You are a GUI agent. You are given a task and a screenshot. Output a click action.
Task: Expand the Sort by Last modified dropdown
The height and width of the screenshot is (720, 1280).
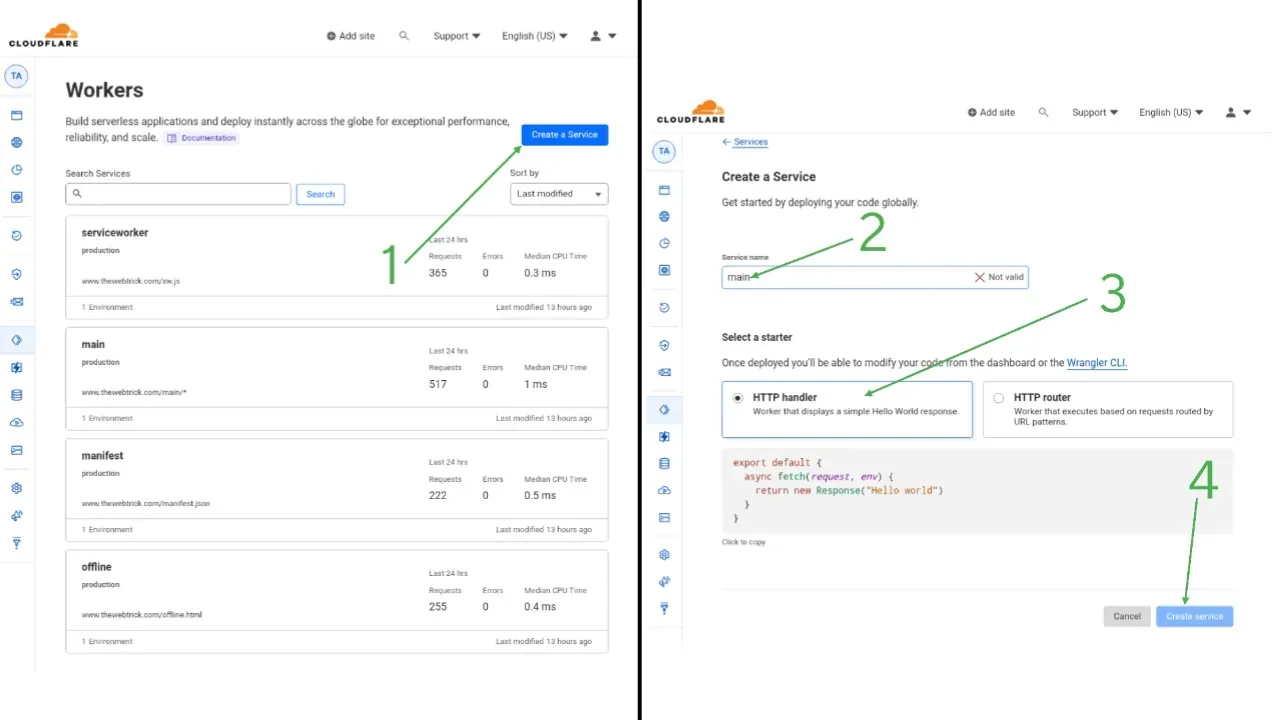click(559, 194)
